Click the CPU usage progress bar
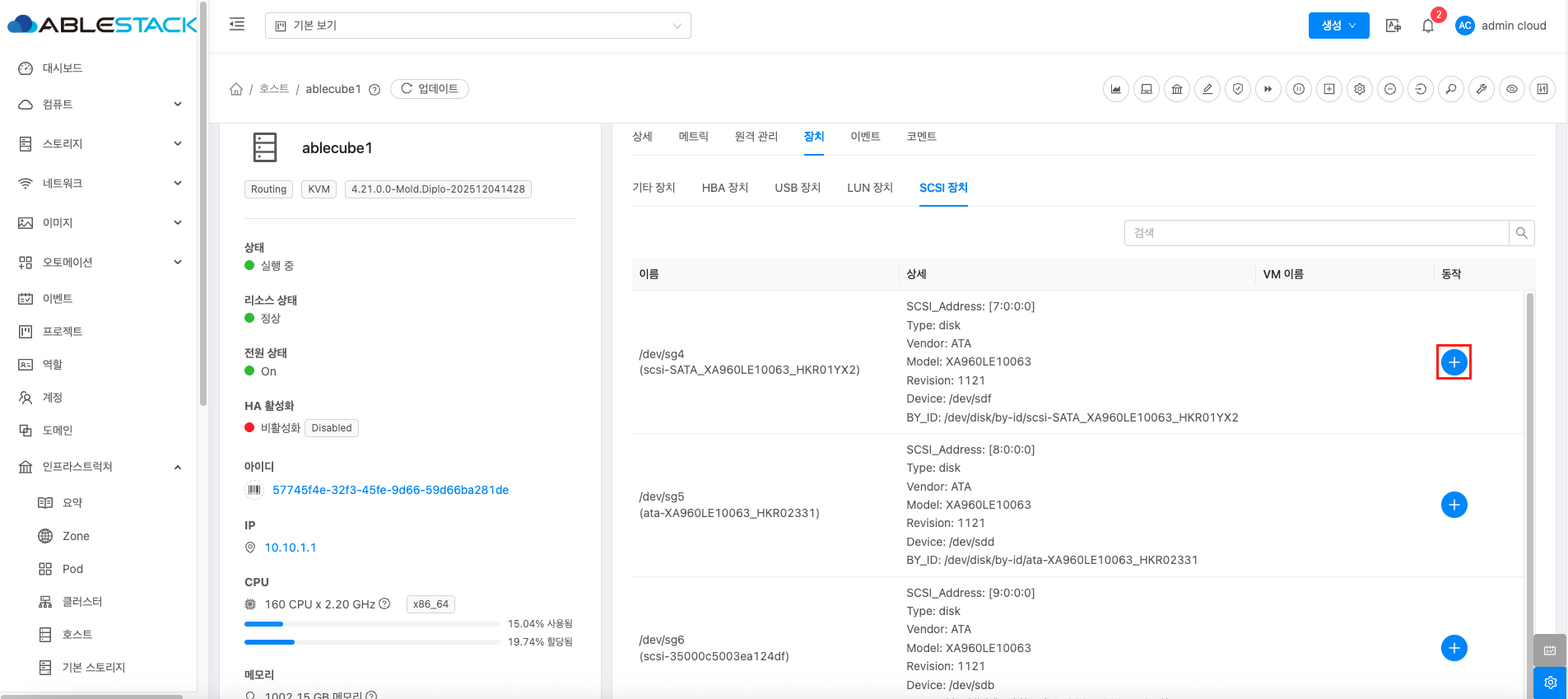 [x=372, y=624]
